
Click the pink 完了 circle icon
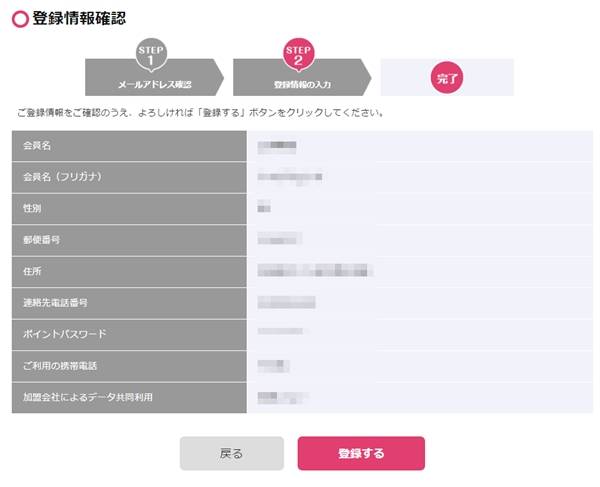447,78
